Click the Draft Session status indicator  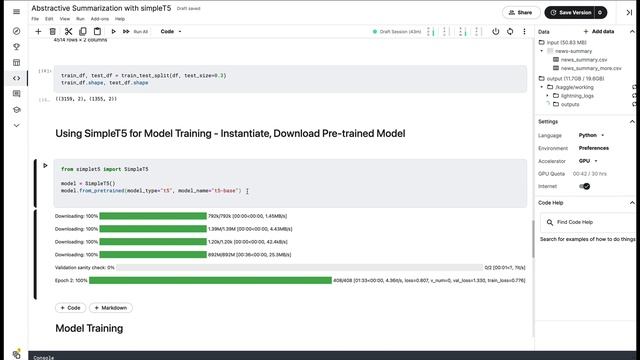(x=397, y=31)
